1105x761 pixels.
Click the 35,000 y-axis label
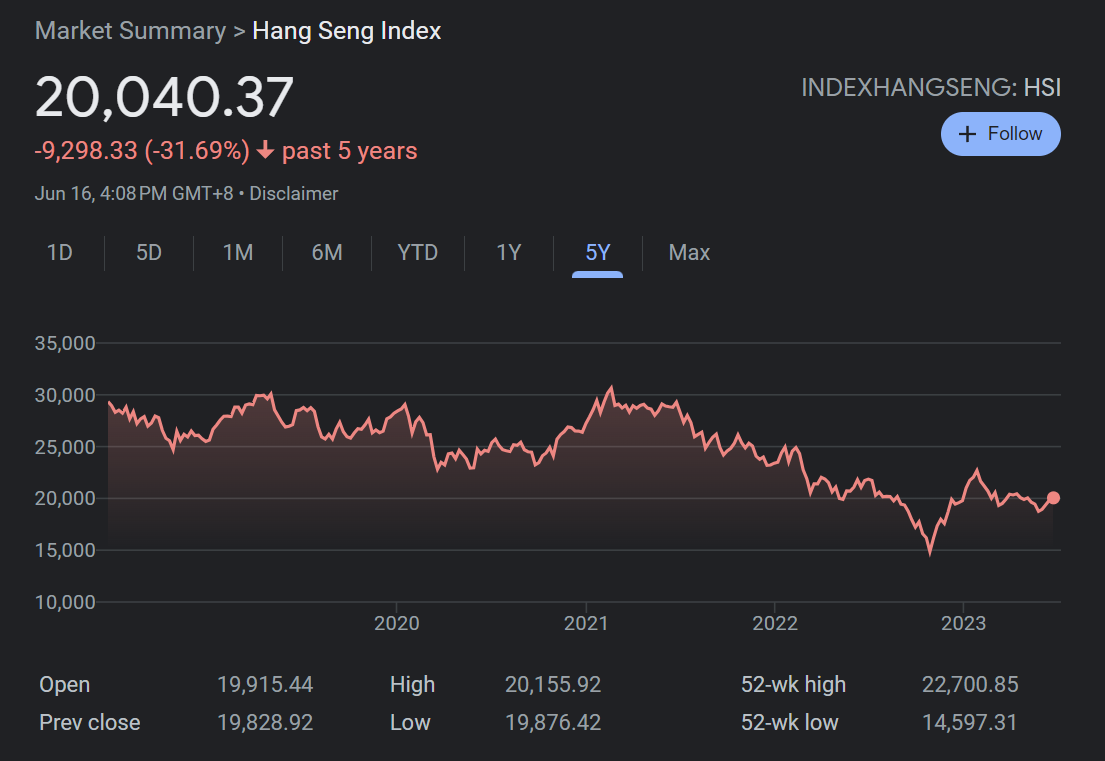coord(65,343)
